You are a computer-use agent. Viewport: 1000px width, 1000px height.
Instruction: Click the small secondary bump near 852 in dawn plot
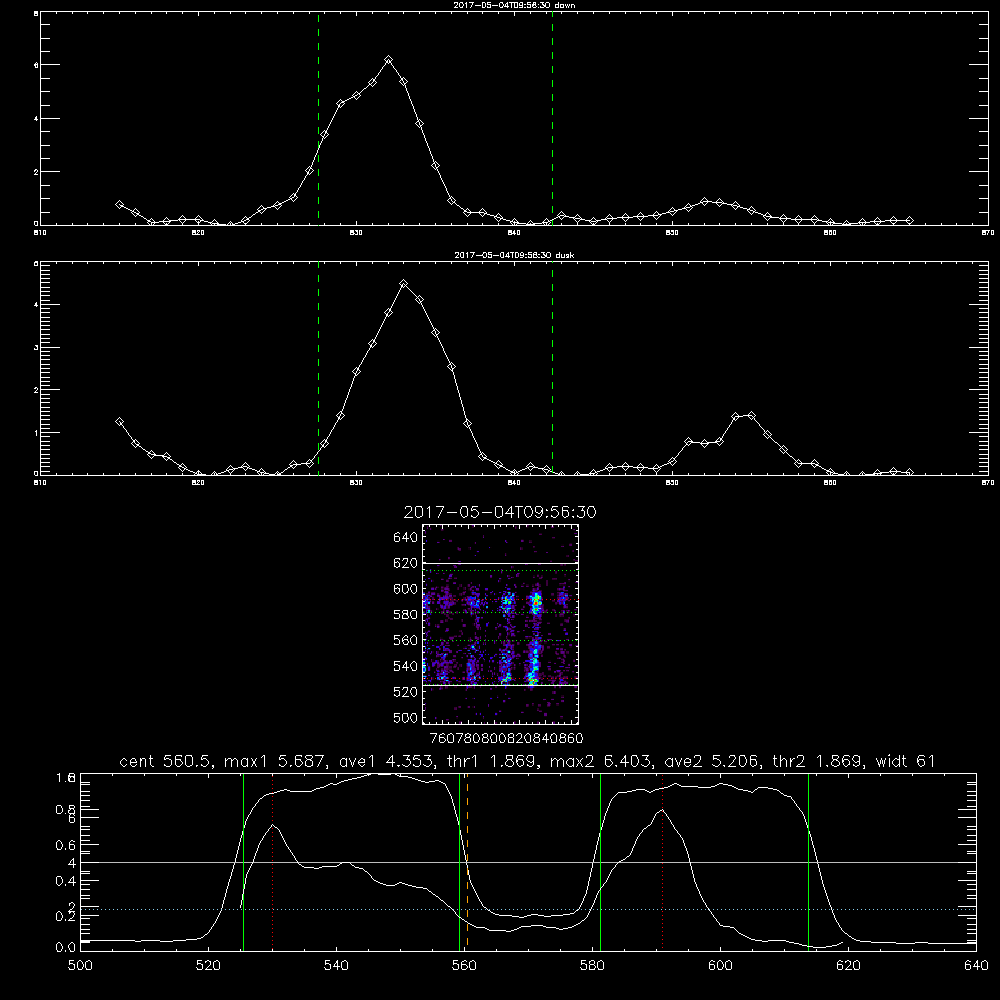(x=704, y=202)
